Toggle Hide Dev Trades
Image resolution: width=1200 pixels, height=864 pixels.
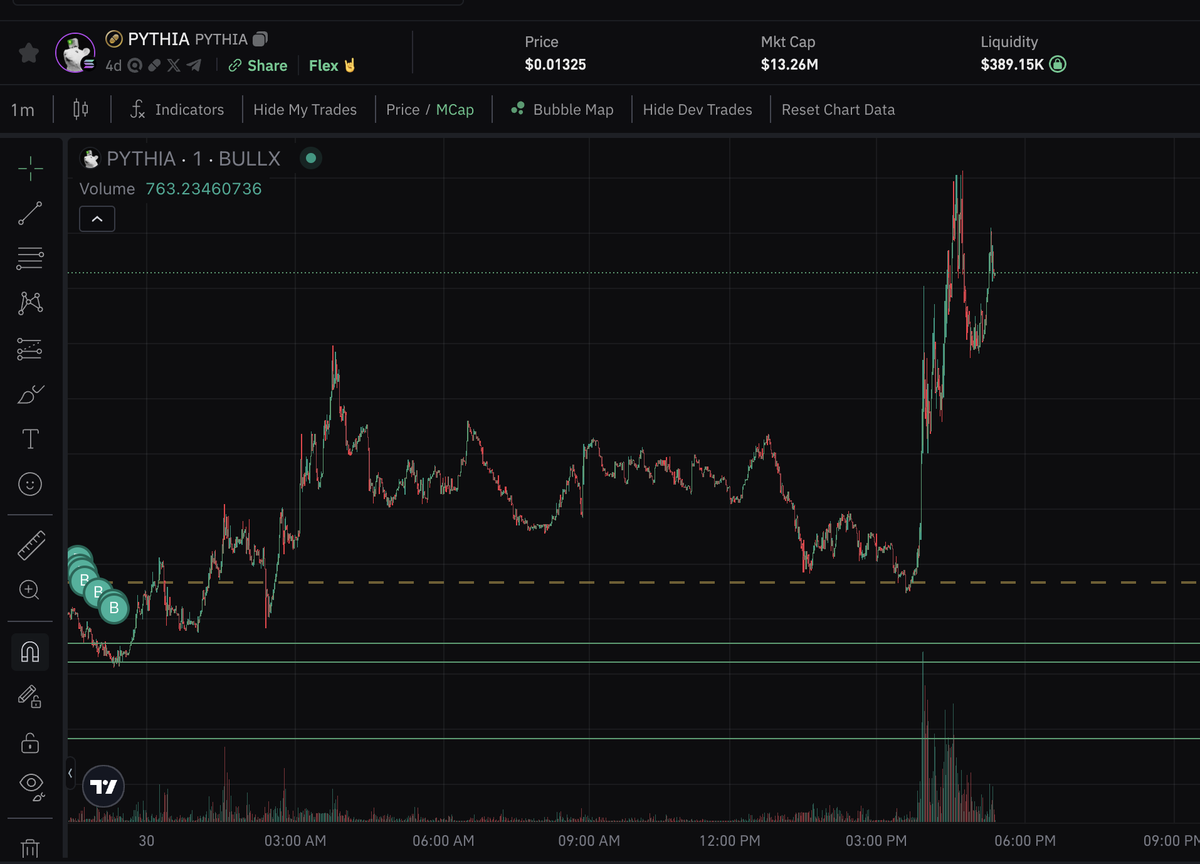(698, 109)
